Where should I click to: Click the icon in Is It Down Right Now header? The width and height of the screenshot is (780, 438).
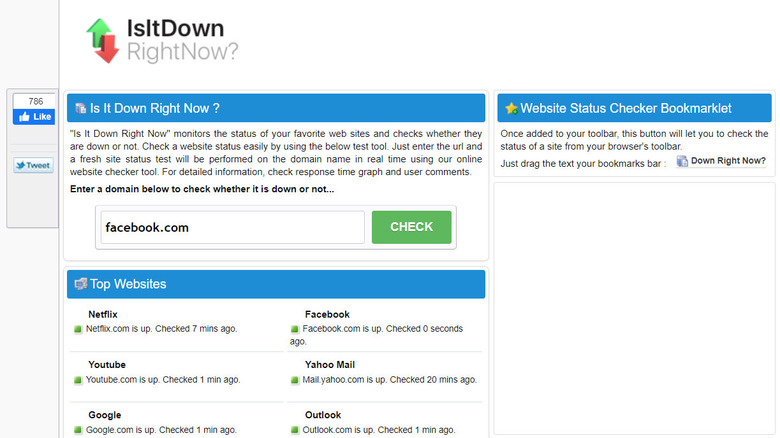[80, 108]
